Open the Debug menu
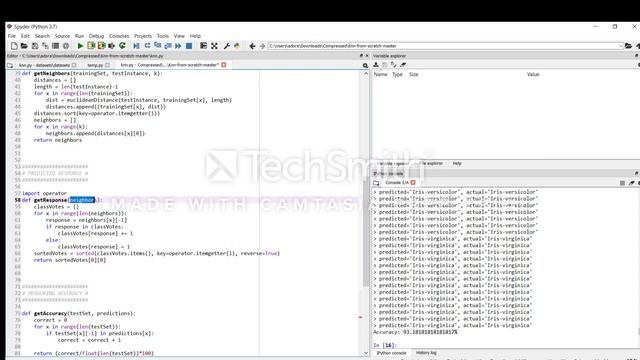 point(96,36)
